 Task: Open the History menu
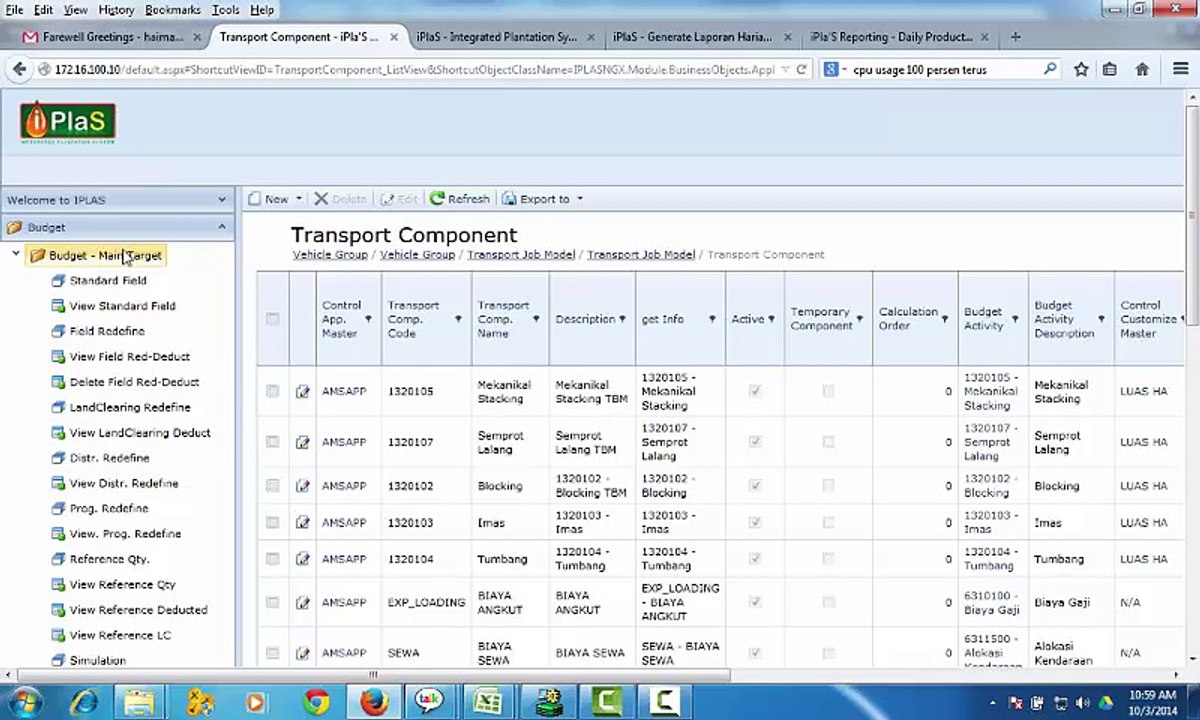(x=116, y=9)
